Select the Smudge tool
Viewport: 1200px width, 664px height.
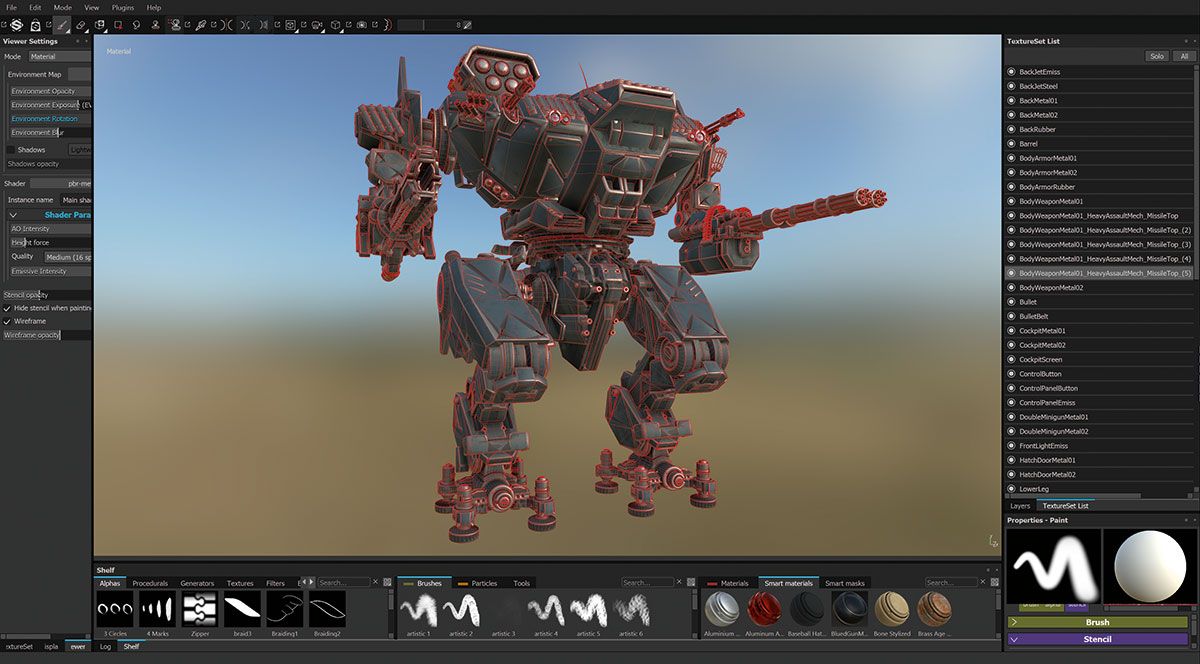(135, 25)
